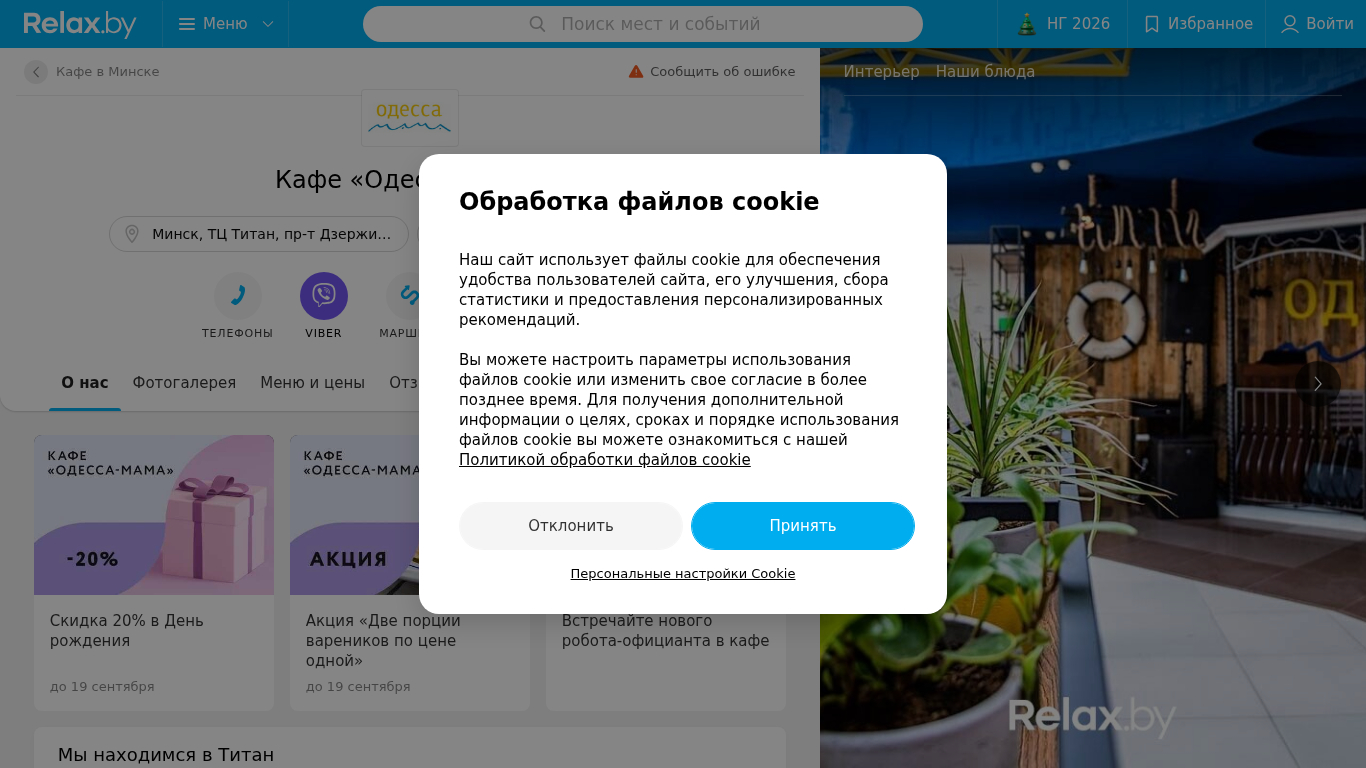Open the hamburger Меню icon

click(x=187, y=24)
